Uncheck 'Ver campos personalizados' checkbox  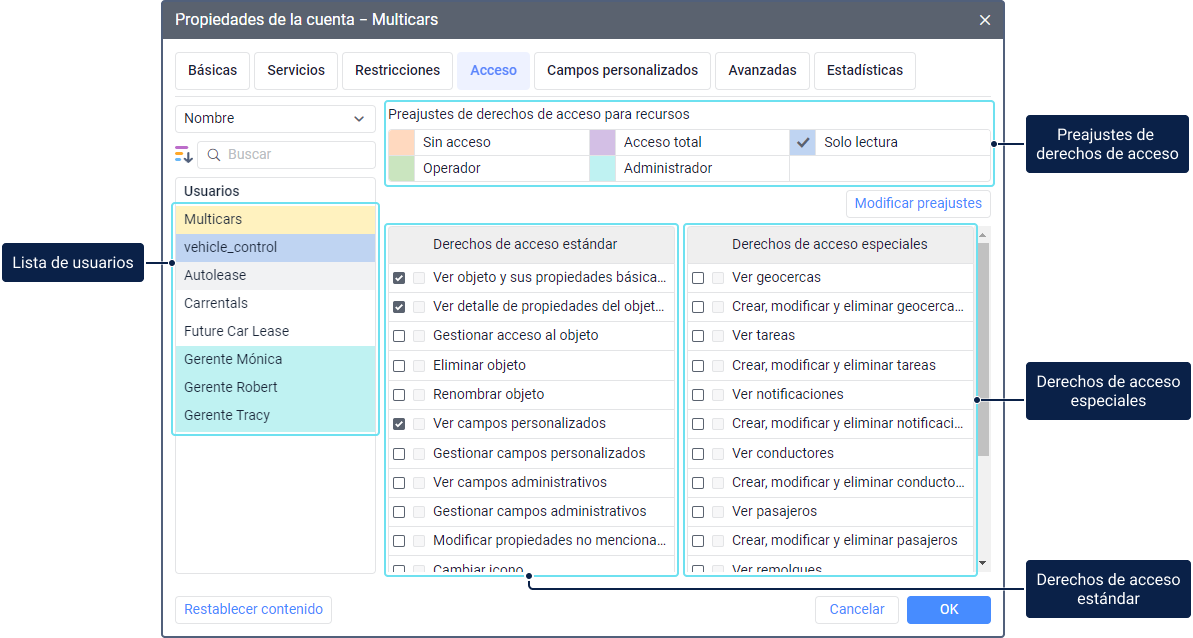[x=399, y=424]
